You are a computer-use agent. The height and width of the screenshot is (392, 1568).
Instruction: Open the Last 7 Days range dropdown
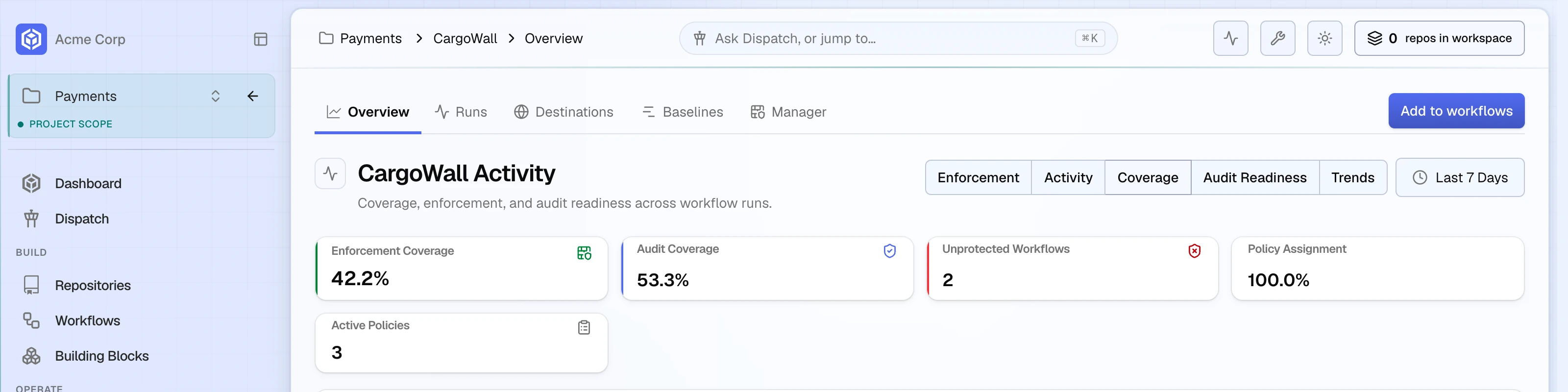click(x=1460, y=177)
